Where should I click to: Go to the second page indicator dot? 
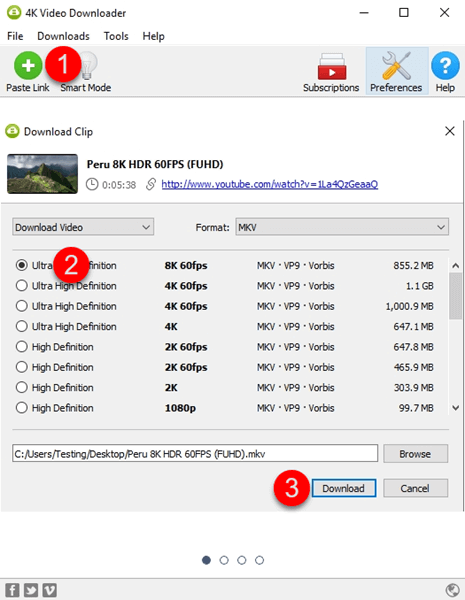(224, 560)
